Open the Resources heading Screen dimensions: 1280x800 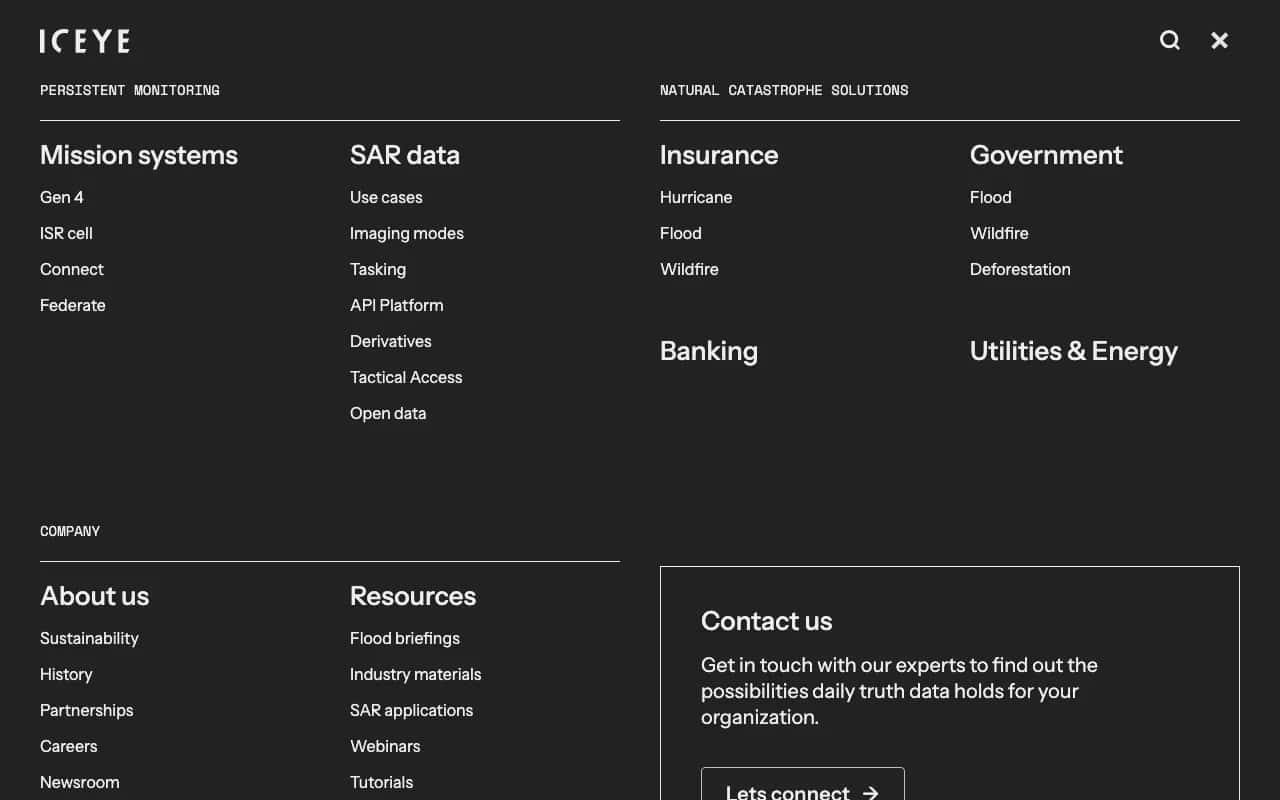pos(413,596)
